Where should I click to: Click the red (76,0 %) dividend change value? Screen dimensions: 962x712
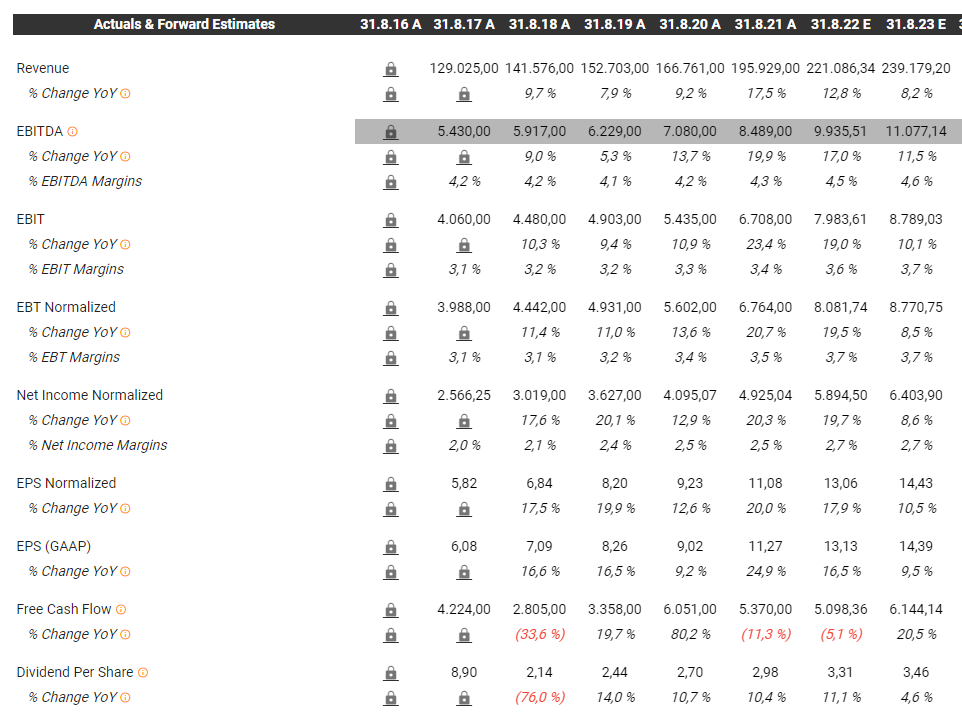[540, 698]
